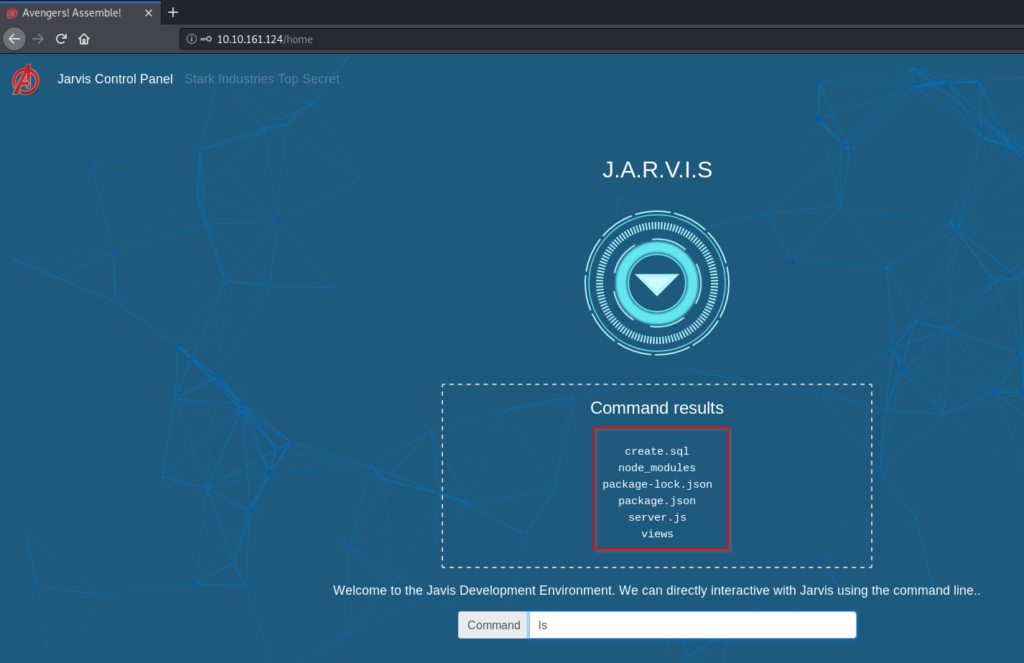This screenshot has width=1024, height=663.
Task: Open a new browser tab
Action: [x=173, y=12]
